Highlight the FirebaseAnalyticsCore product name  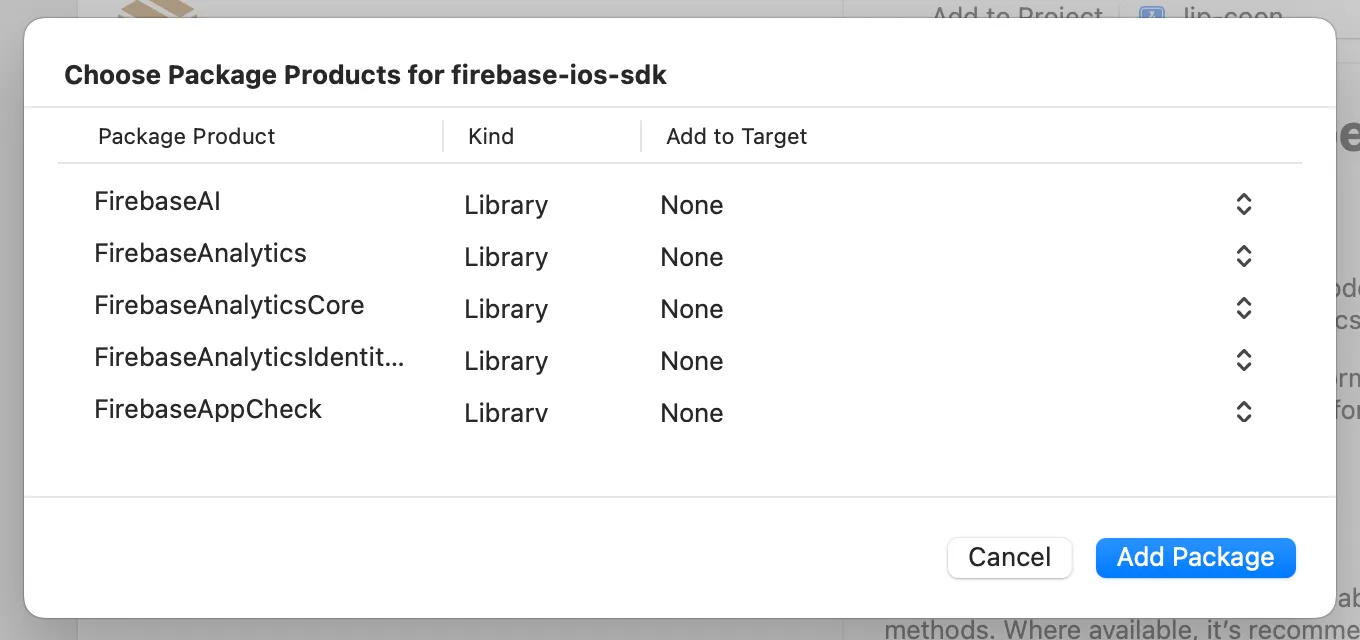click(x=229, y=306)
